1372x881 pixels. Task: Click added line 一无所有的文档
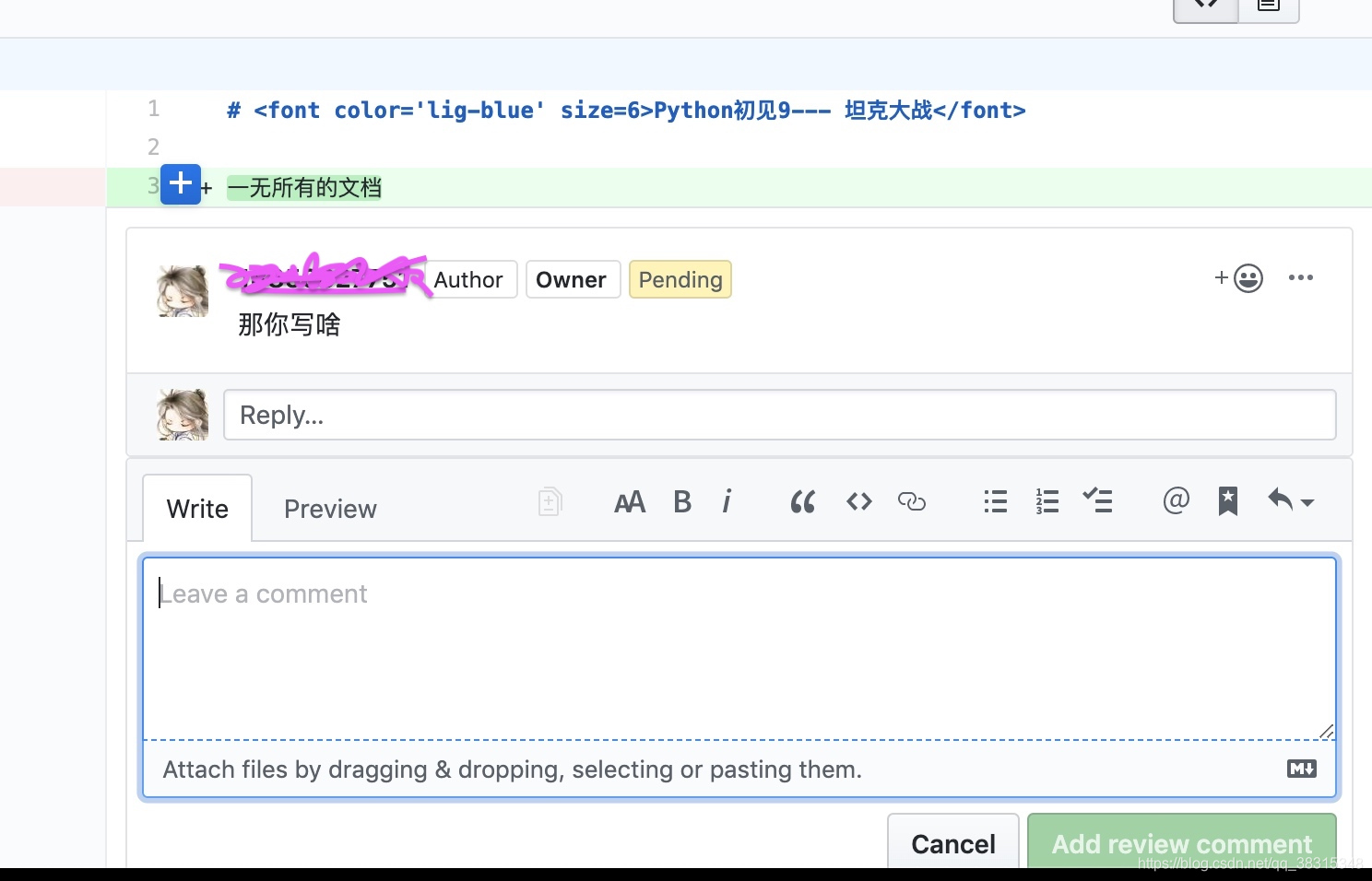coord(304,188)
